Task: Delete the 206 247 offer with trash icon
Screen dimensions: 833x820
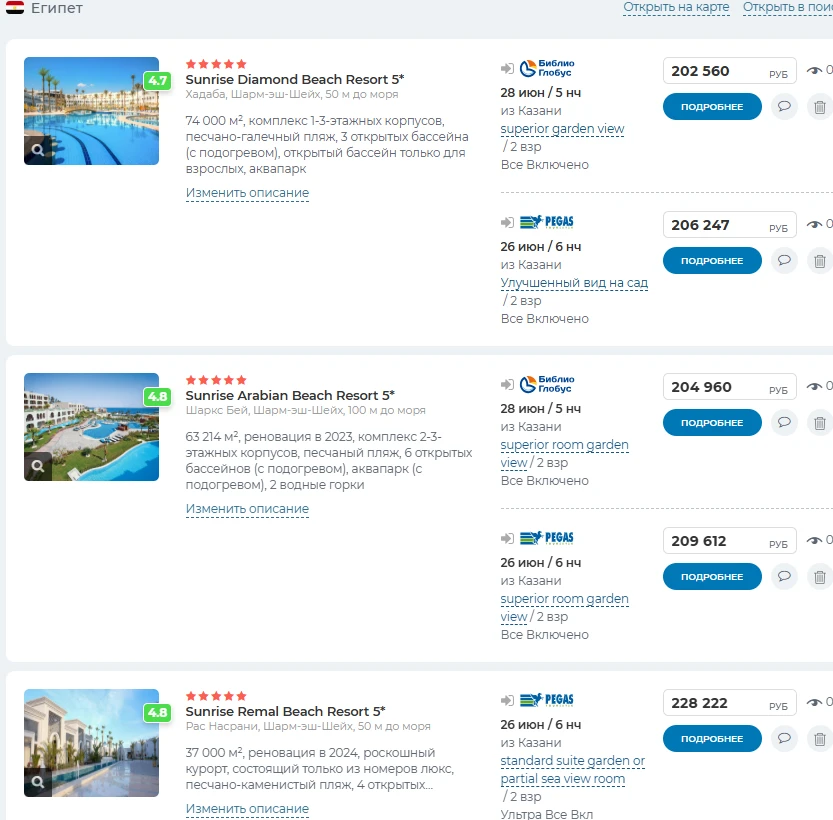Action: click(x=820, y=261)
